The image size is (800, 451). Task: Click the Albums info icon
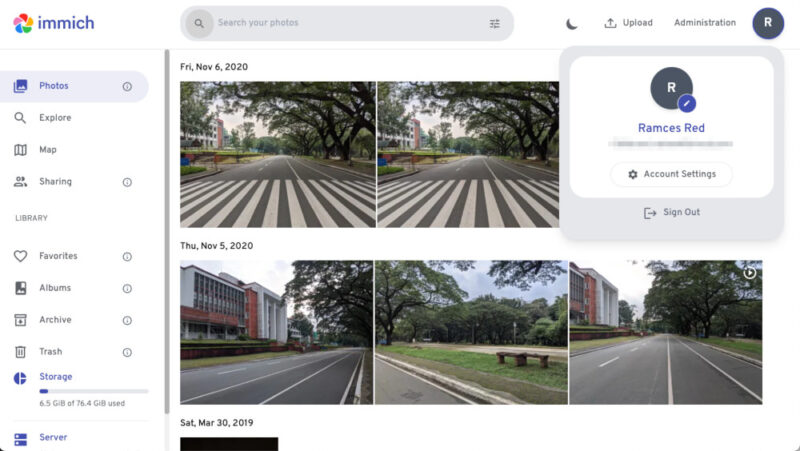[127, 289]
